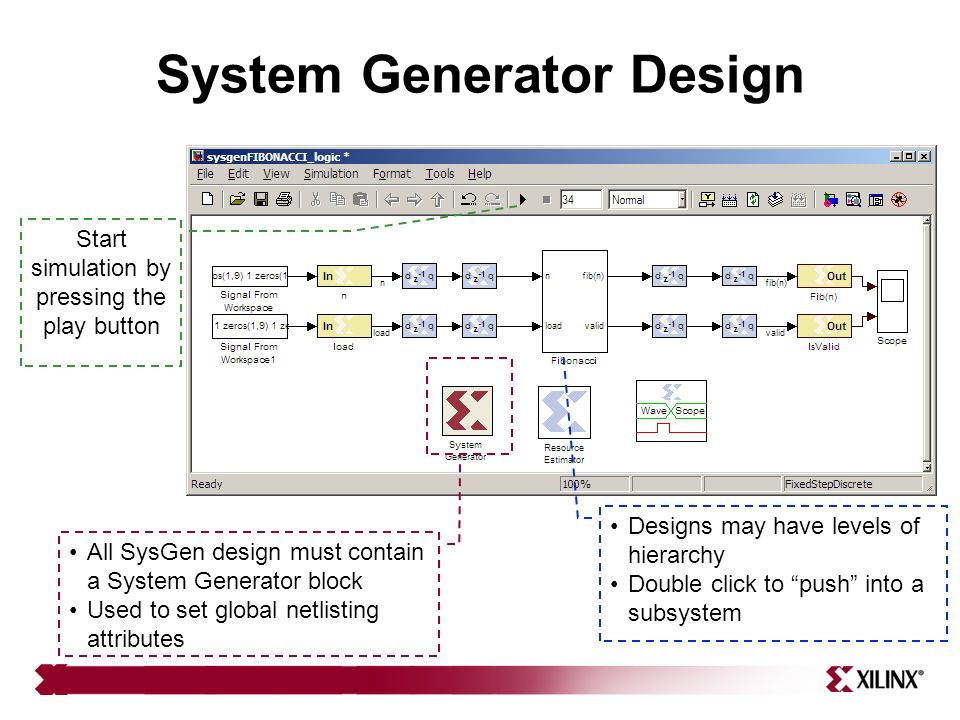Click the Debug icon at toolbar end

(x=899, y=200)
